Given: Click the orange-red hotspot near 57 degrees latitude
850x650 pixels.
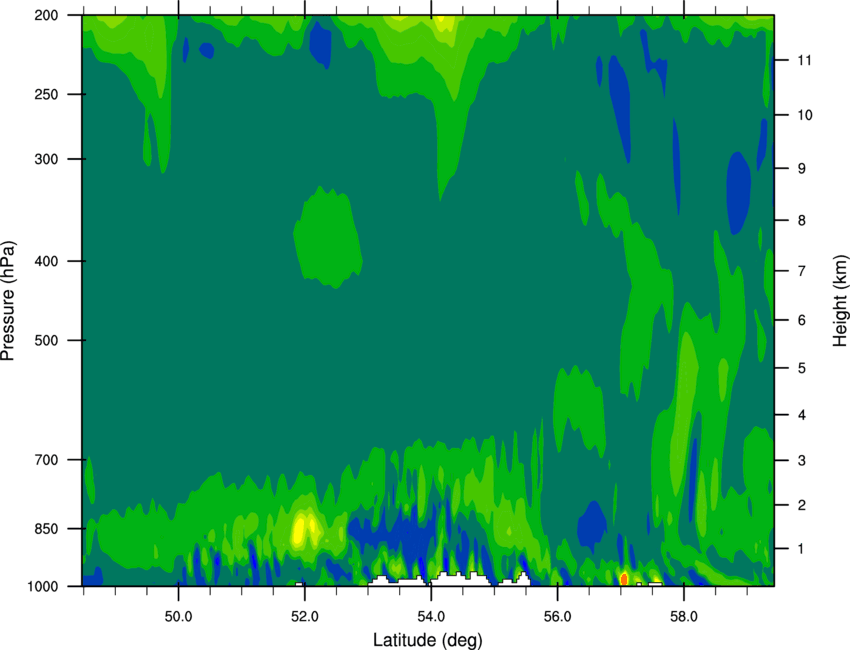Looking at the screenshot, I should [624, 579].
